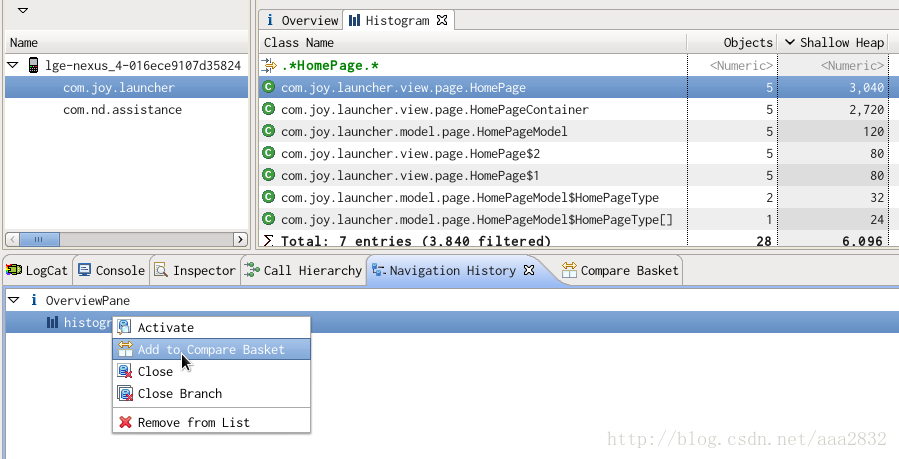The width and height of the screenshot is (899, 459).
Task: Click the class icon for model.page.HomePageModel
Action: coord(268,131)
